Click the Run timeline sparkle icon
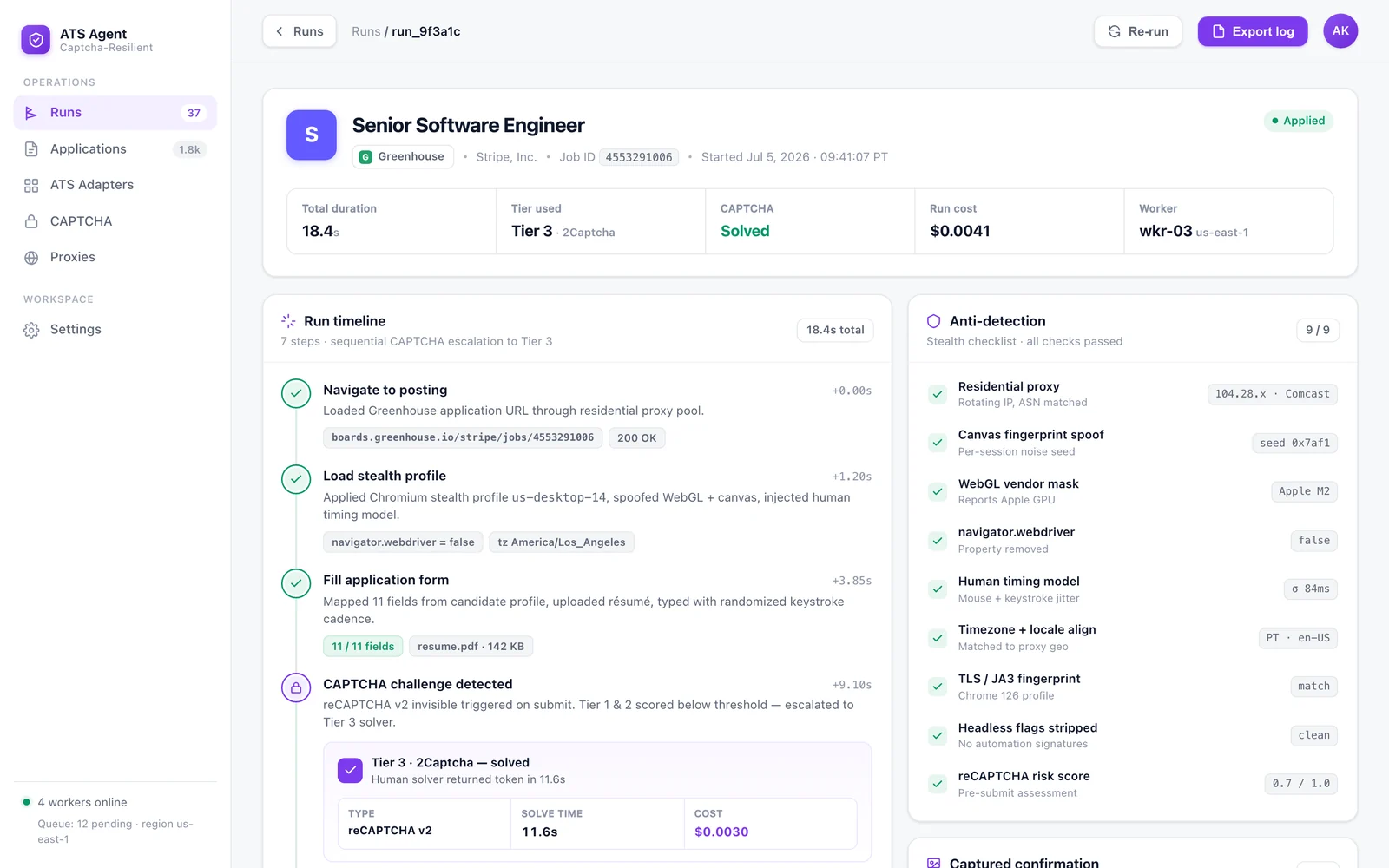This screenshot has width=1389, height=868. click(288, 321)
